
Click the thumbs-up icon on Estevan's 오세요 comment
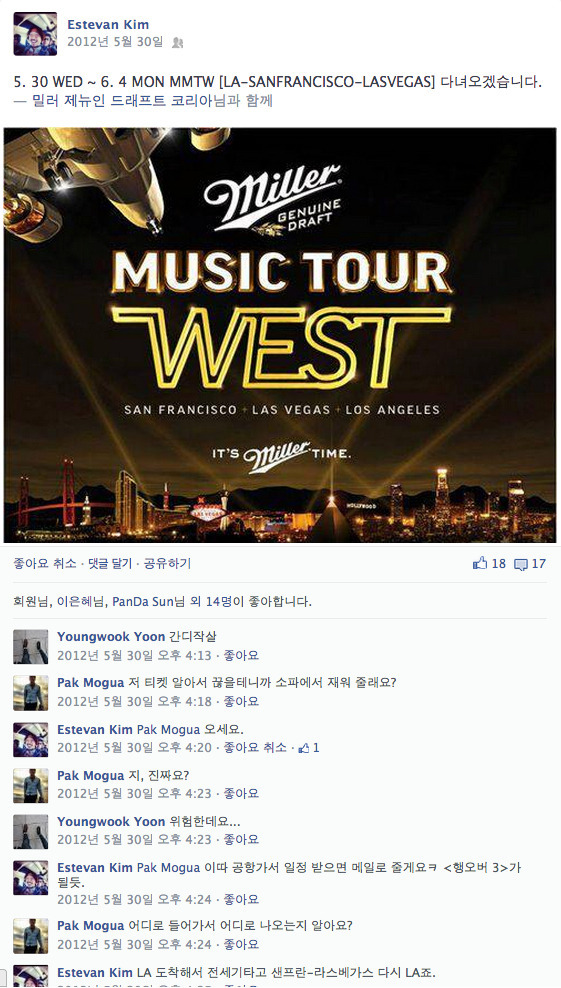pyautogui.click(x=304, y=748)
